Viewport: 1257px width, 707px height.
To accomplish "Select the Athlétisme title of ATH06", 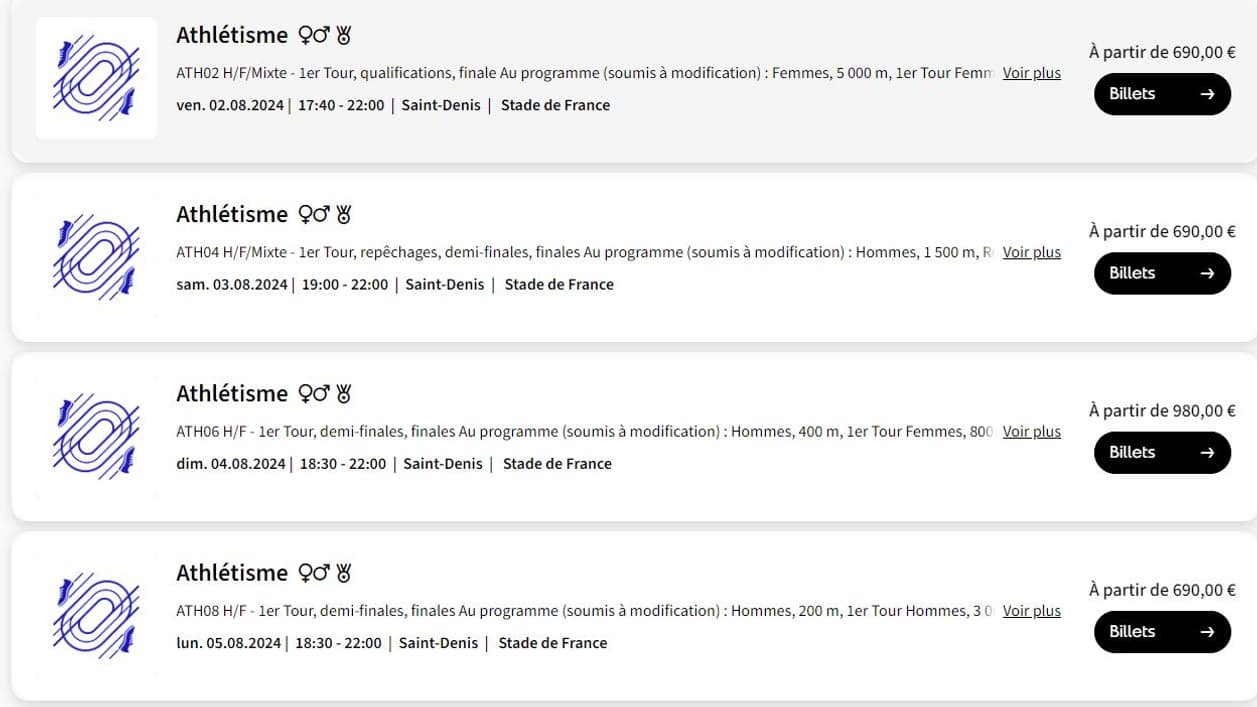I will tap(232, 394).
